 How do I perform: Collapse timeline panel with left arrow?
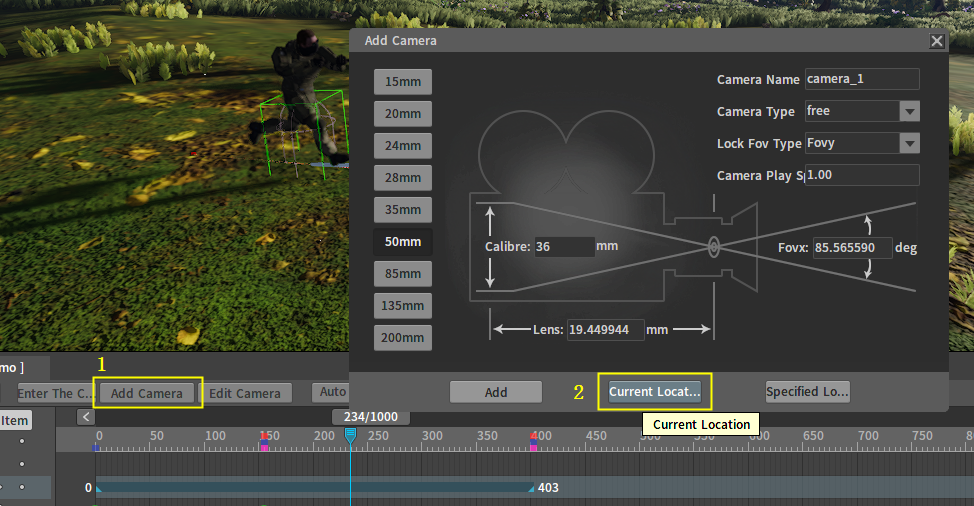[86, 417]
